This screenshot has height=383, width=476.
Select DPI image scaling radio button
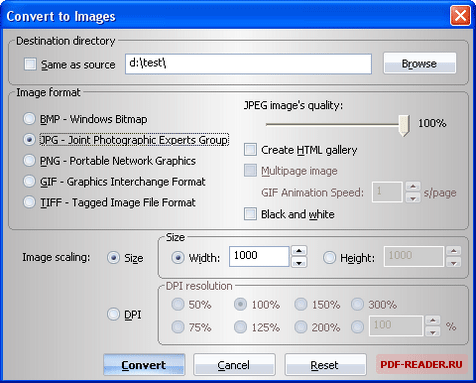[113, 314]
